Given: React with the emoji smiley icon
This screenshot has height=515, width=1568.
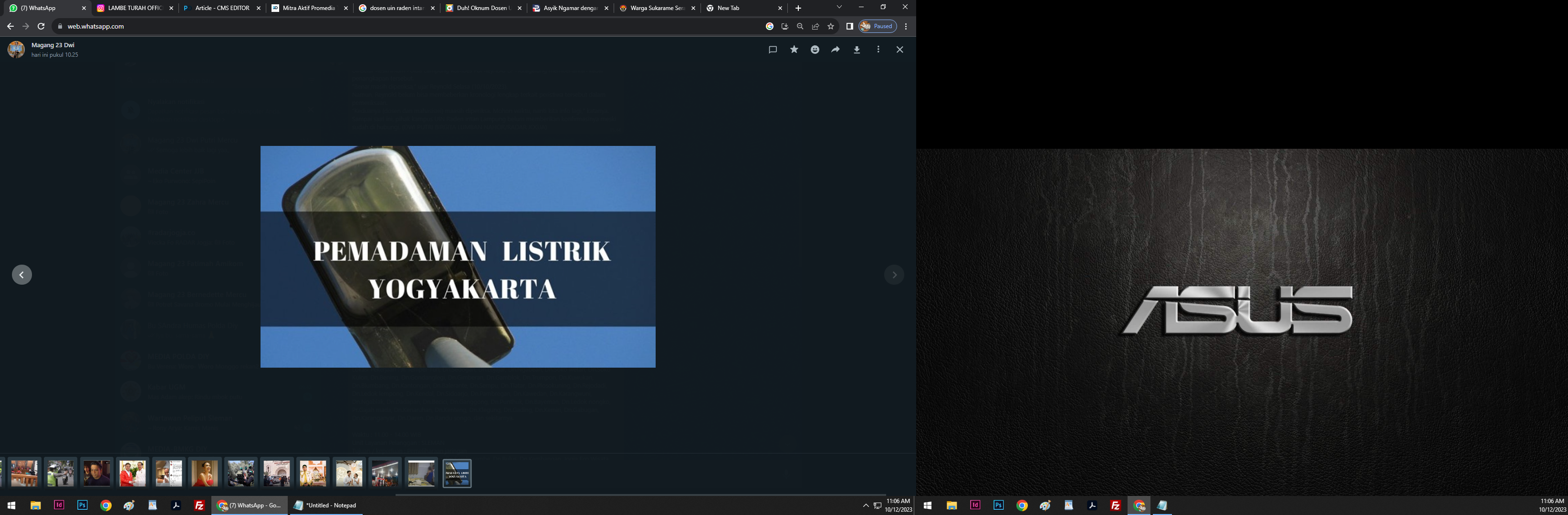Looking at the screenshot, I should click(815, 50).
